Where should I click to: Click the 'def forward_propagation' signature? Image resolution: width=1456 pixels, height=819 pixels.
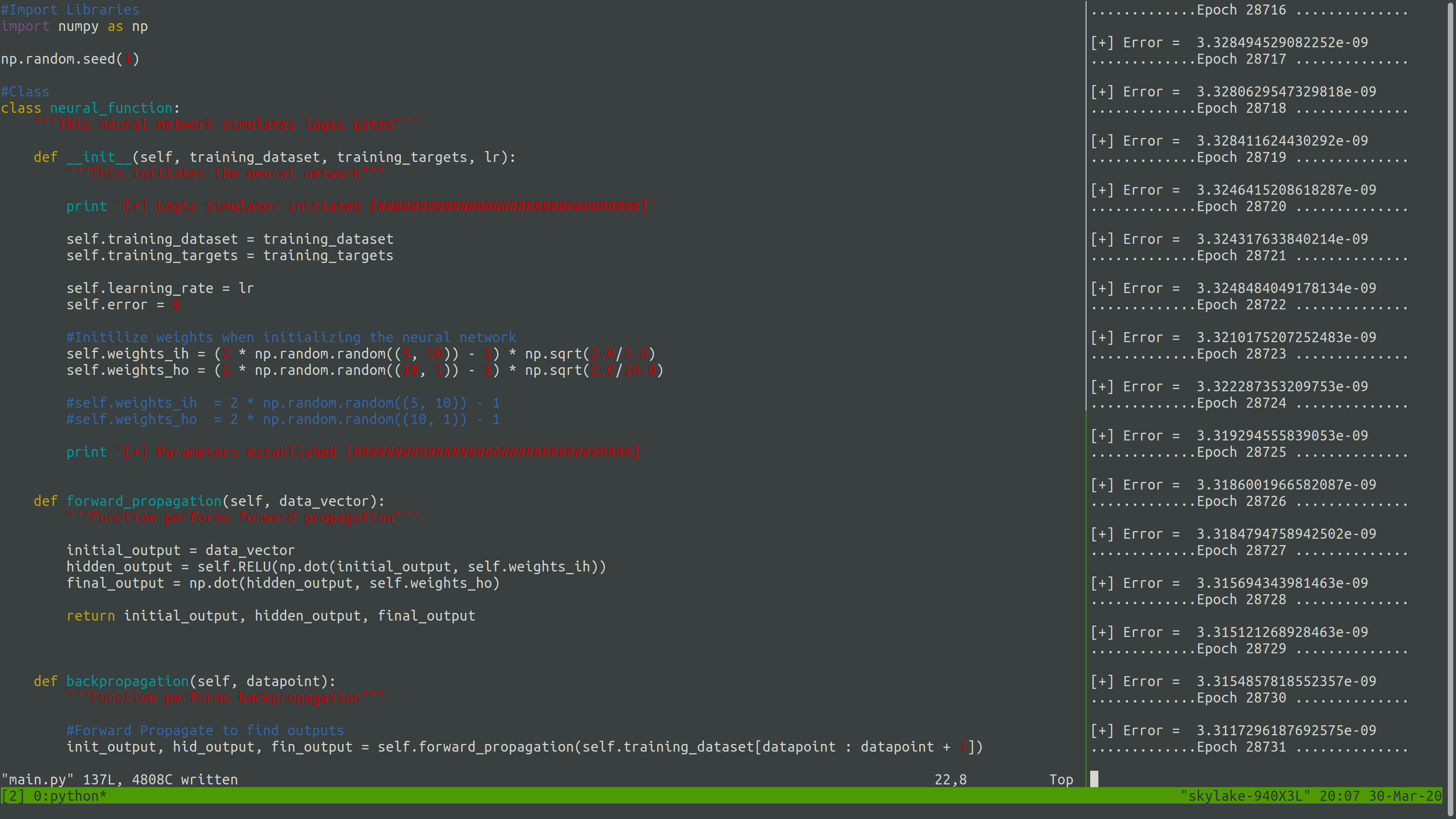[x=209, y=501]
